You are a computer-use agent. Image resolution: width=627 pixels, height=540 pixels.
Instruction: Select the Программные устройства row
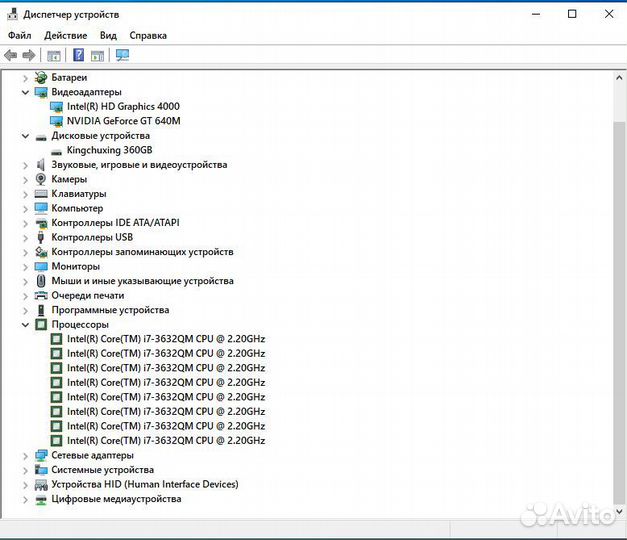tap(110, 310)
